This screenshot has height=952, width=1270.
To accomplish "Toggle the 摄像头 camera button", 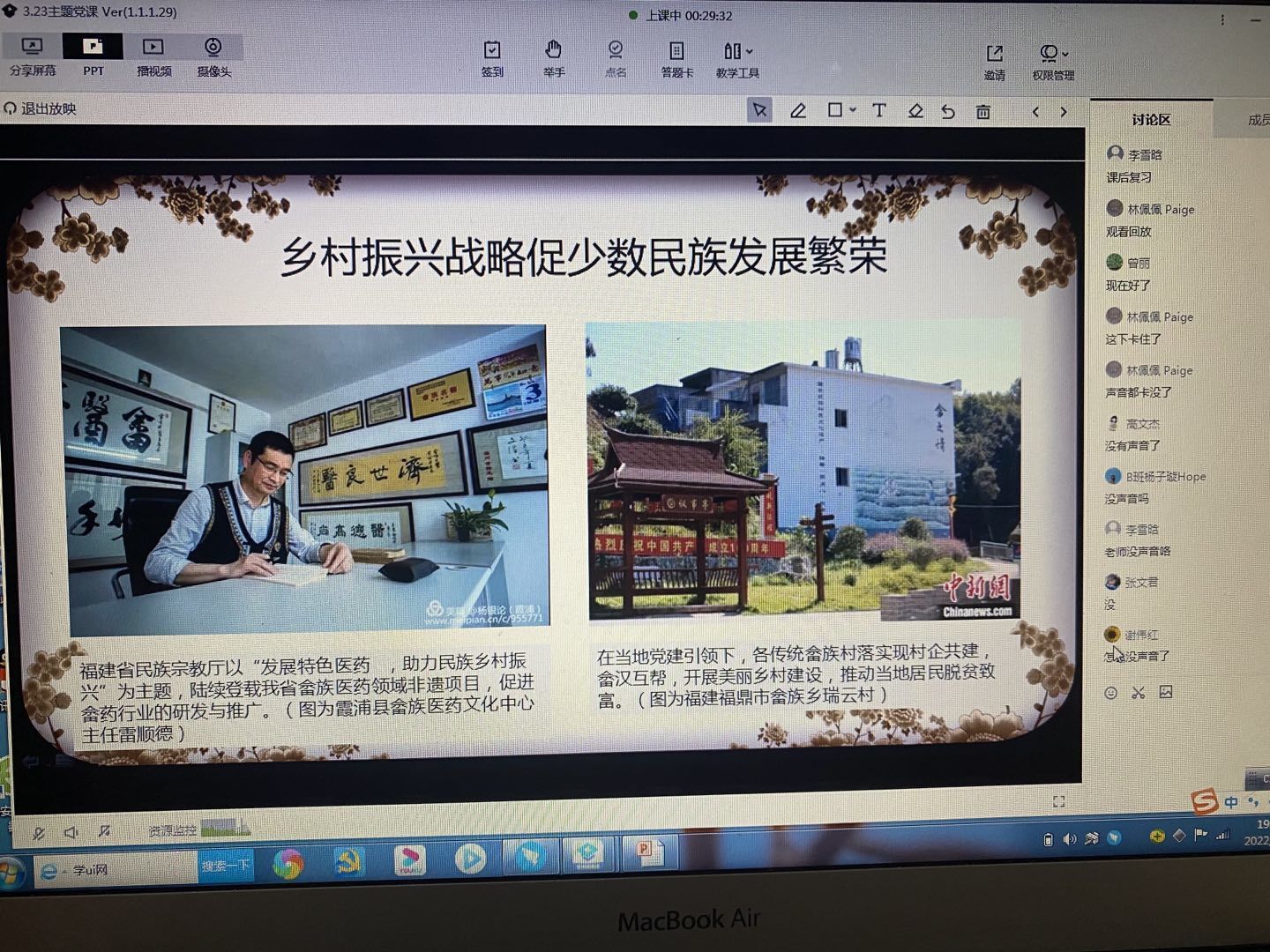I will point(213,56).
